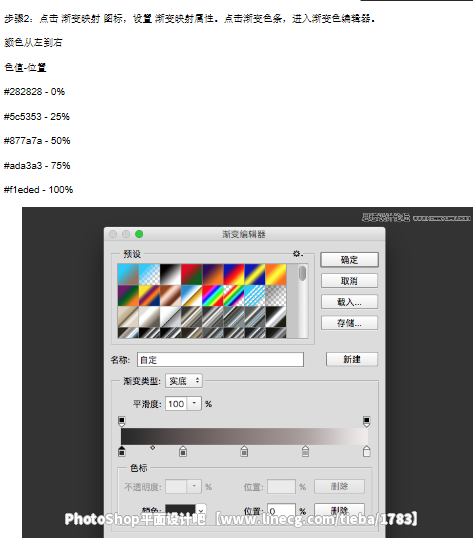The height and width of the screenshot is (538, 473).
Task: Click the right opacity stop above gradient bar
Action: coord(366,422)
